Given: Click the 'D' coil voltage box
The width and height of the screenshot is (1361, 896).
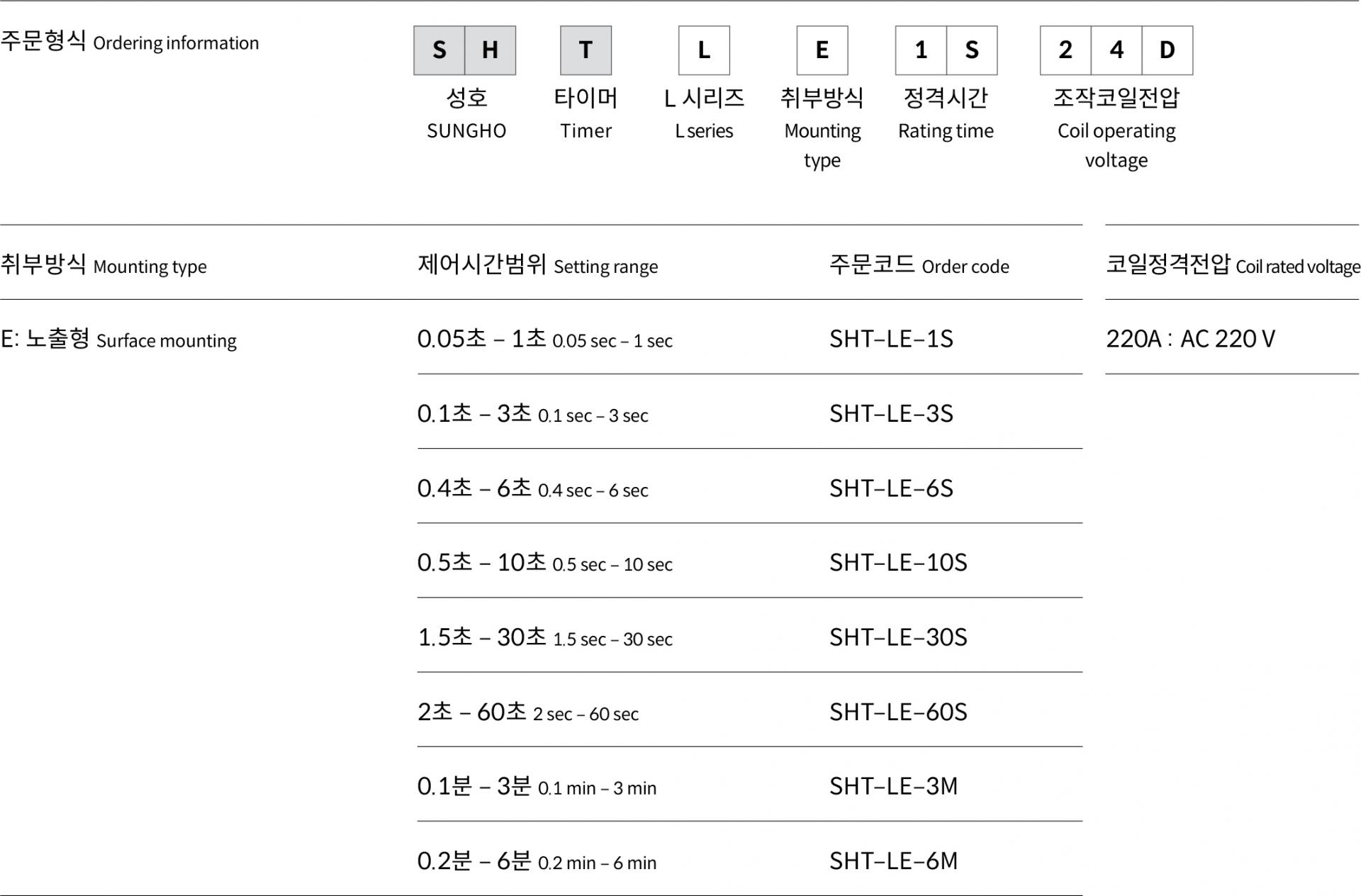Looking at the screenshot, I should point(1167,50).
